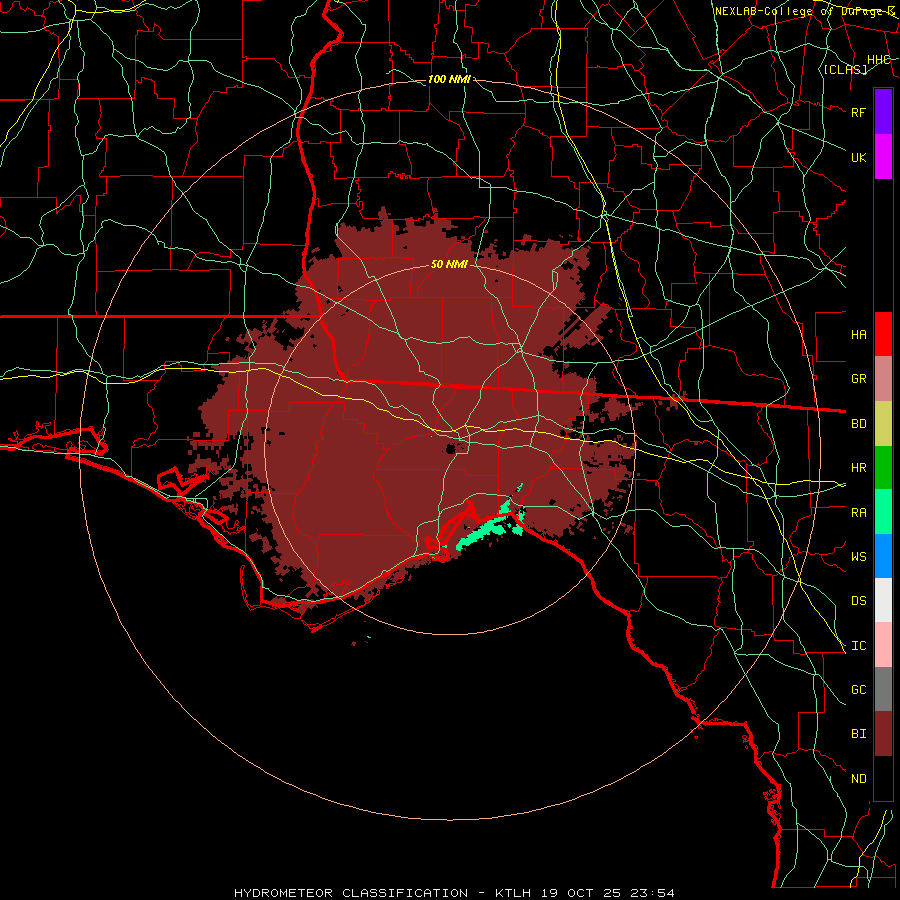Click the brown BI legend swatch
This screenshot has width=900, height=900.
point(883,734)
